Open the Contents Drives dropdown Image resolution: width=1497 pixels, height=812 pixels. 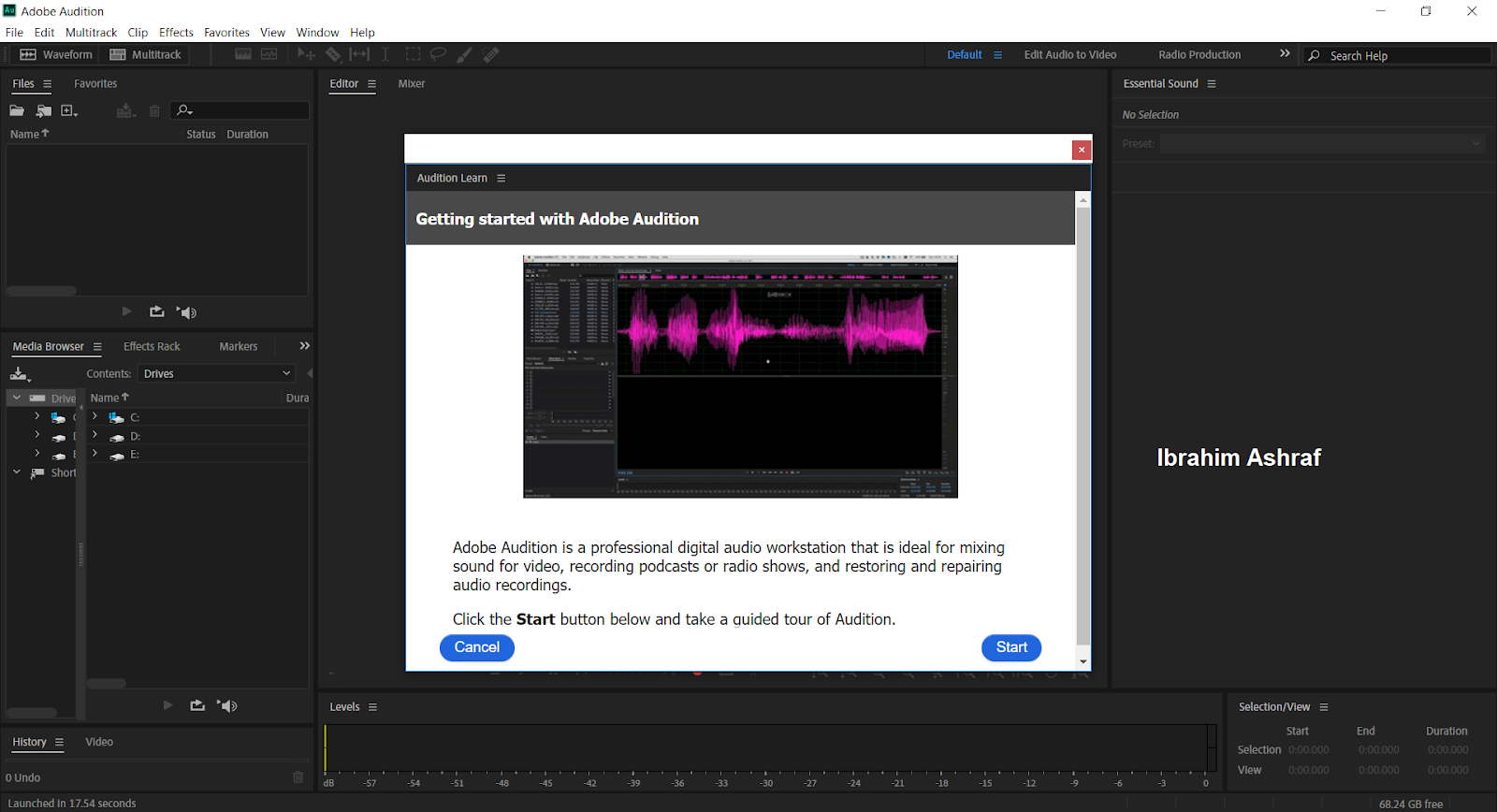pyautogui.click(x=217, y=373)
